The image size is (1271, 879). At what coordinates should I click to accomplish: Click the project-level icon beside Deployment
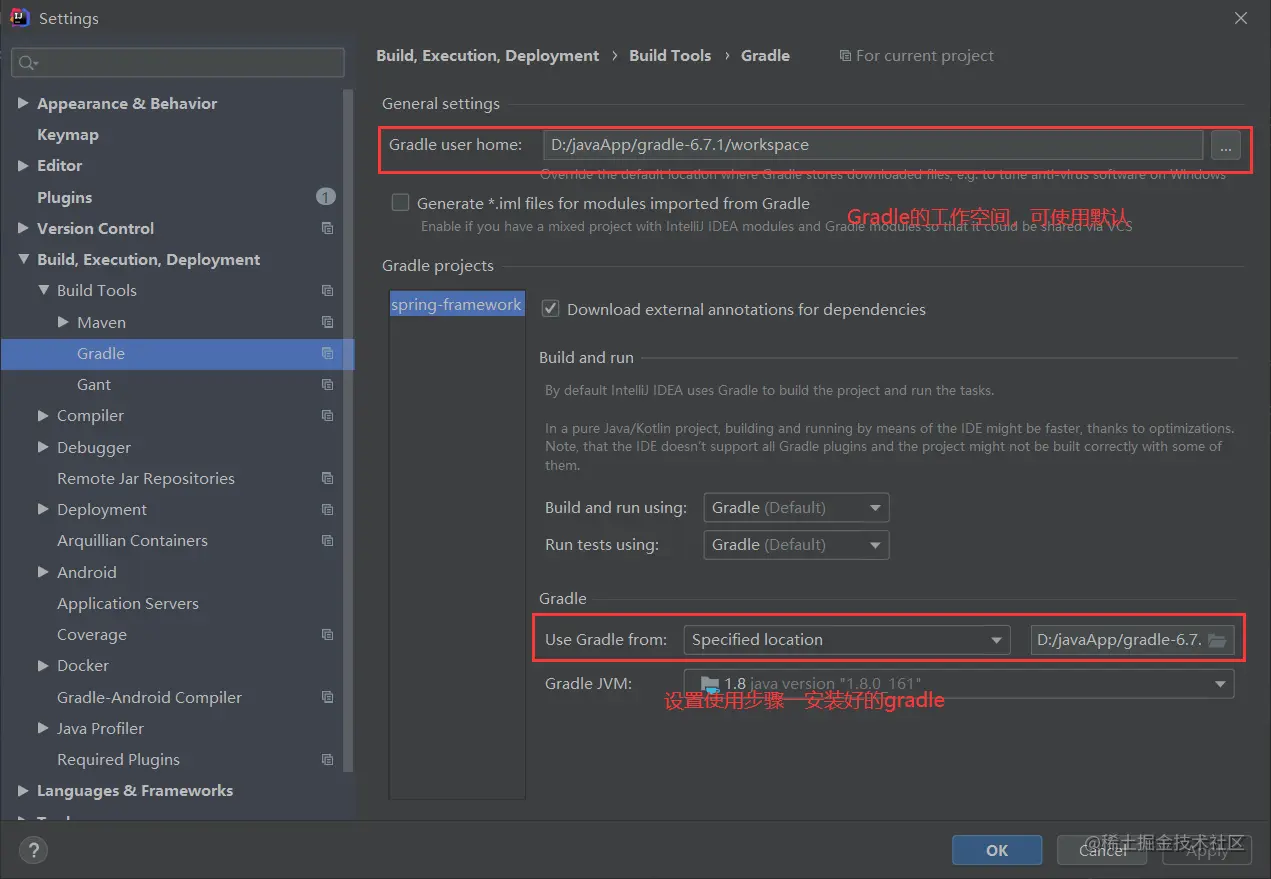click(x=327, y=509)
